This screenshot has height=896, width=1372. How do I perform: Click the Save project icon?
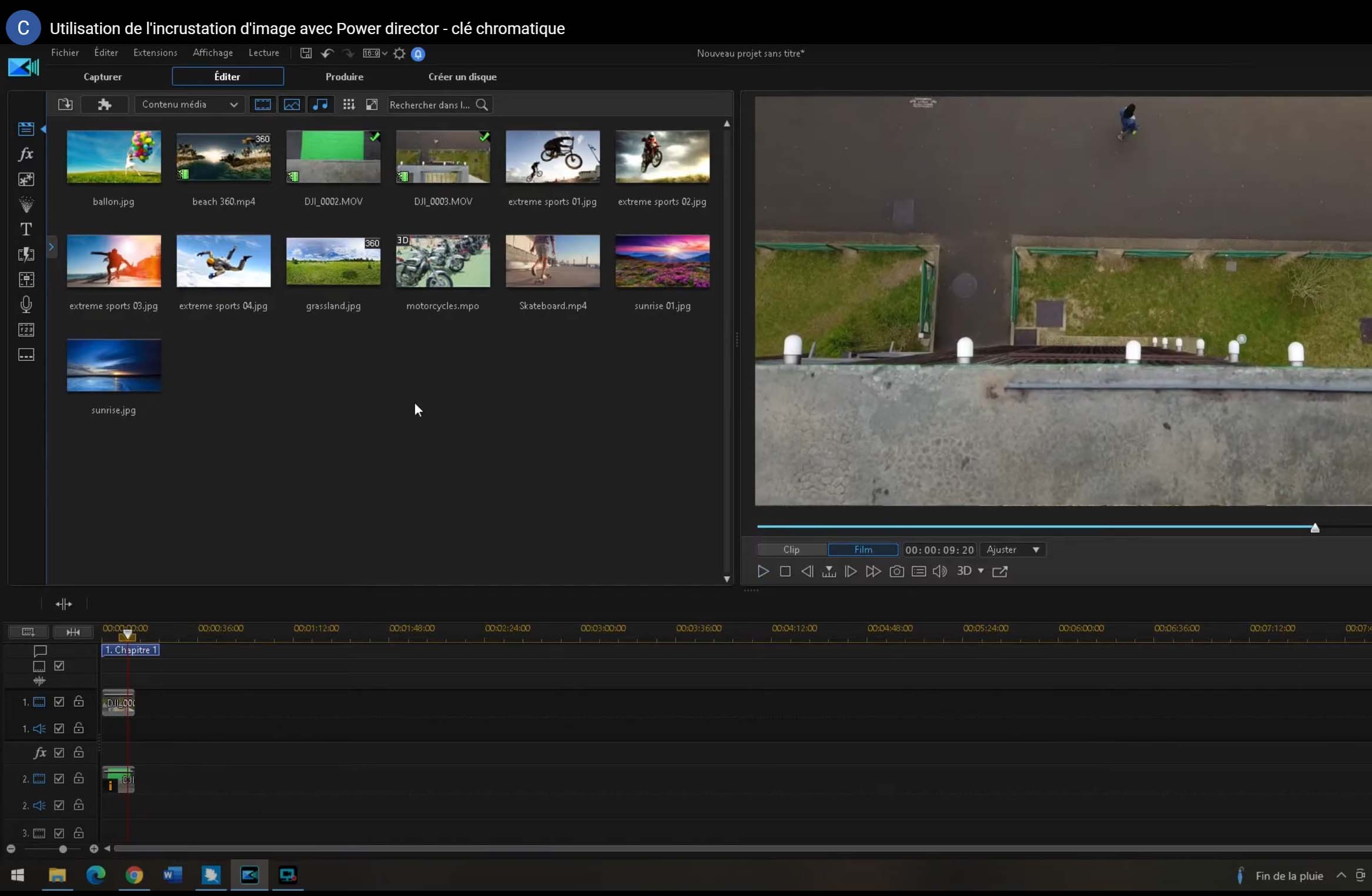306,54
